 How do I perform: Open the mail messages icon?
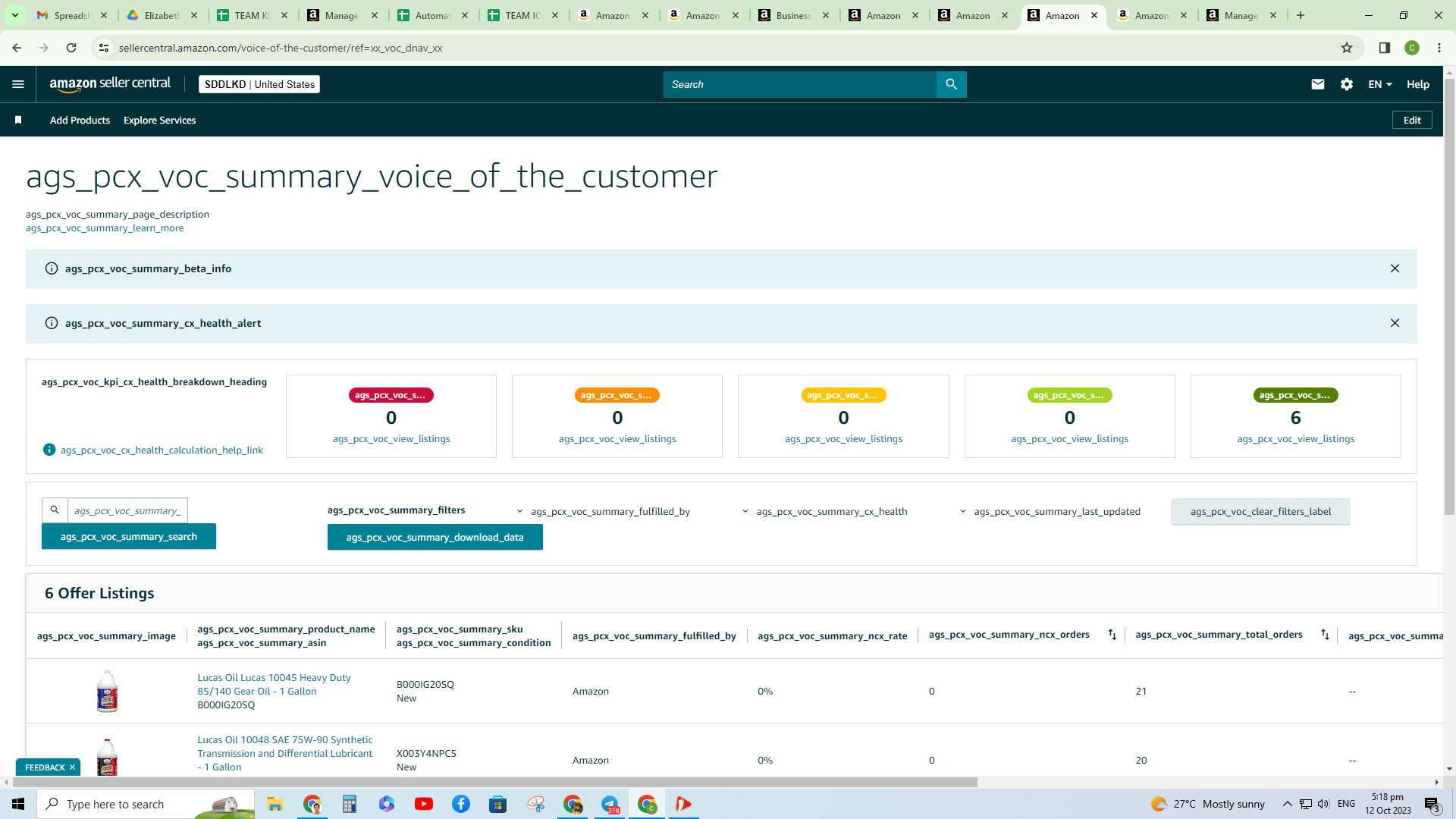pos(1318,84)
